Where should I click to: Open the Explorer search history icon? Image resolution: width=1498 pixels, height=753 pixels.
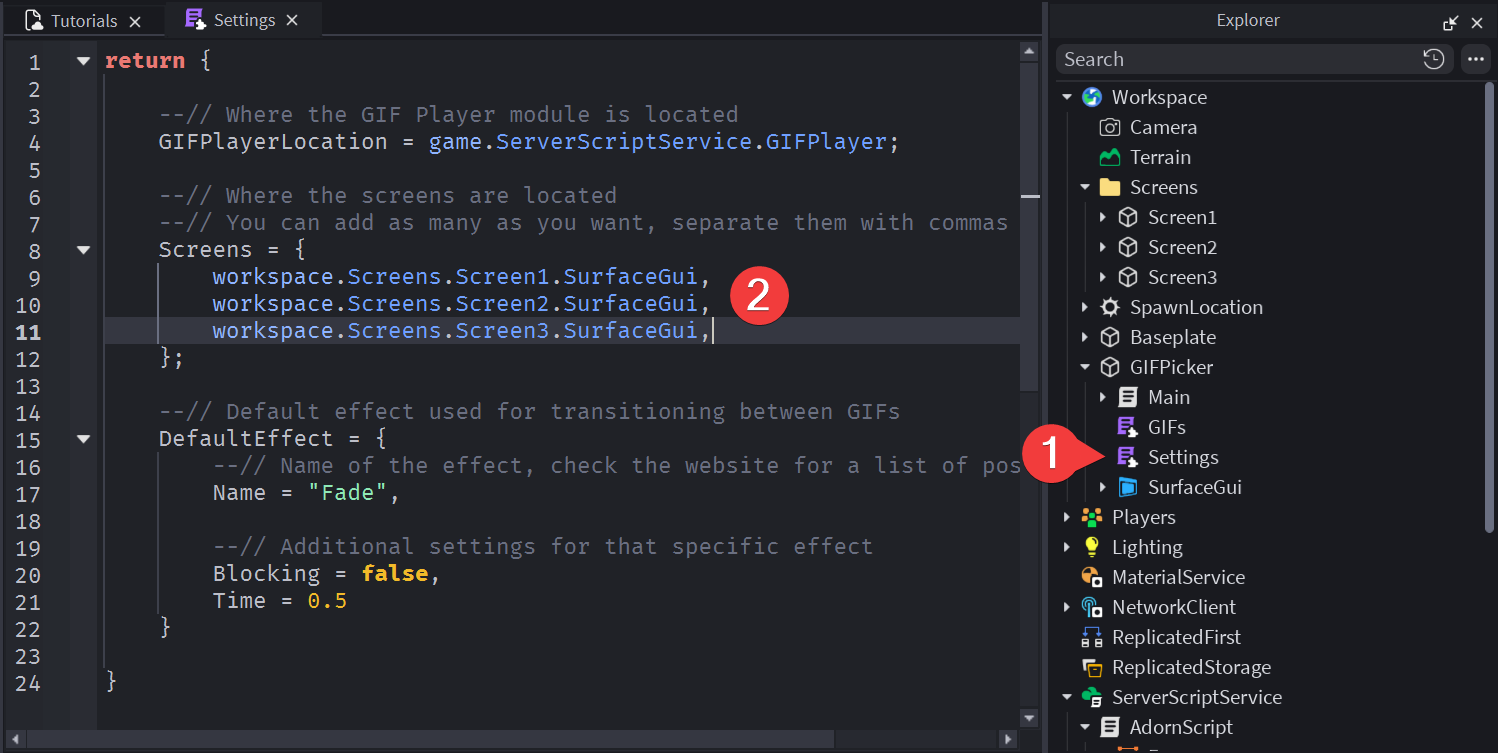(x=1433, y=59)
